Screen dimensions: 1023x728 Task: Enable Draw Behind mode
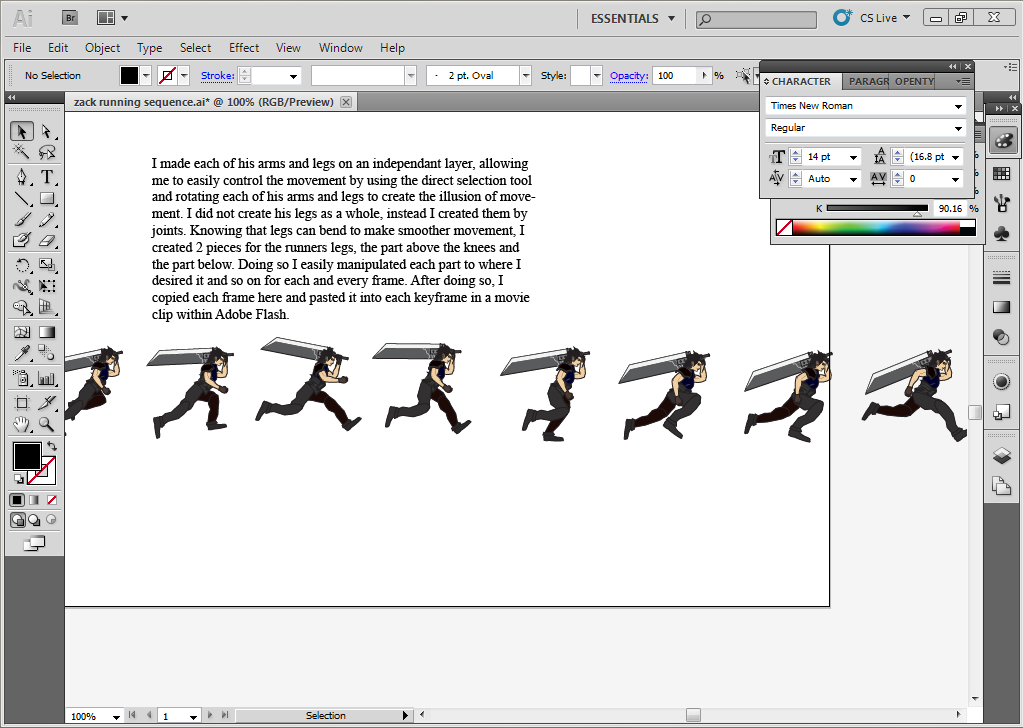(34, 520)
